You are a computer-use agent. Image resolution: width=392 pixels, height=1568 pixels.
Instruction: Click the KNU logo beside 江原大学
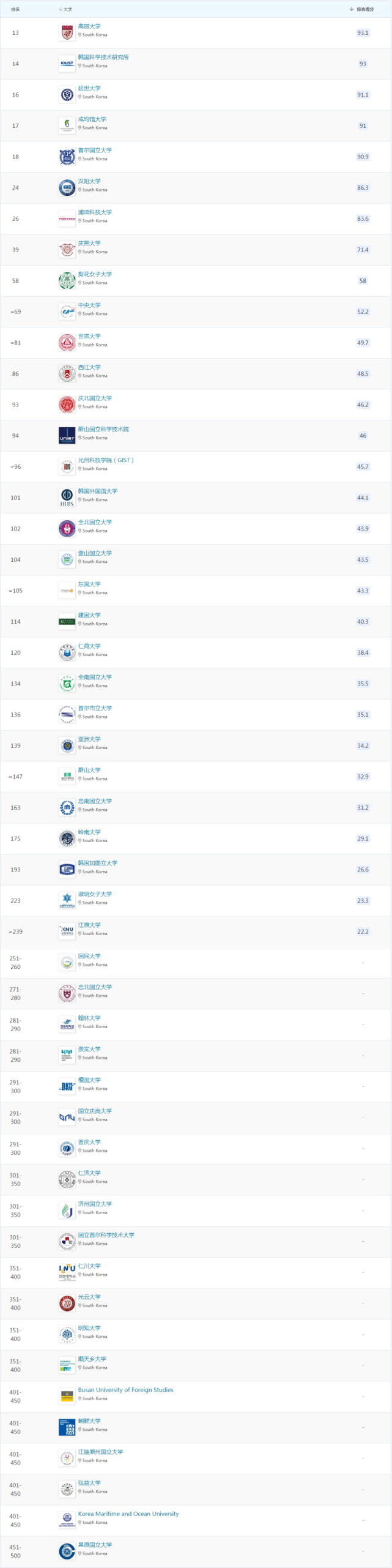click(67, 931)
